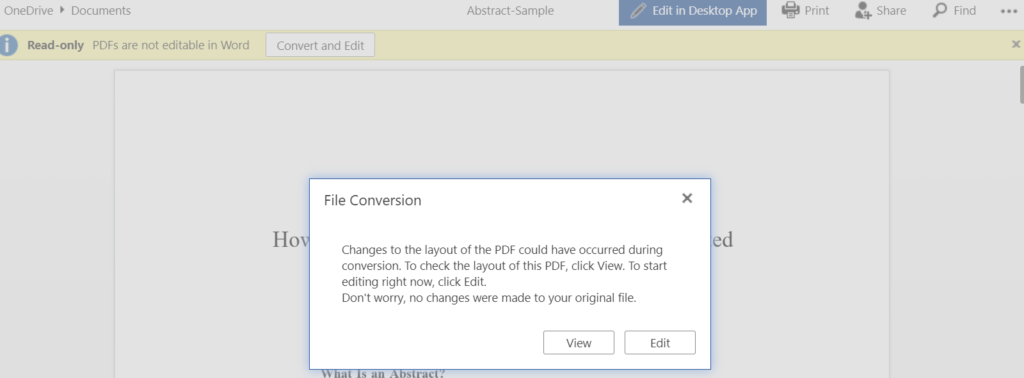Dismiss the Read-only notification bar

pos(1016,44)
